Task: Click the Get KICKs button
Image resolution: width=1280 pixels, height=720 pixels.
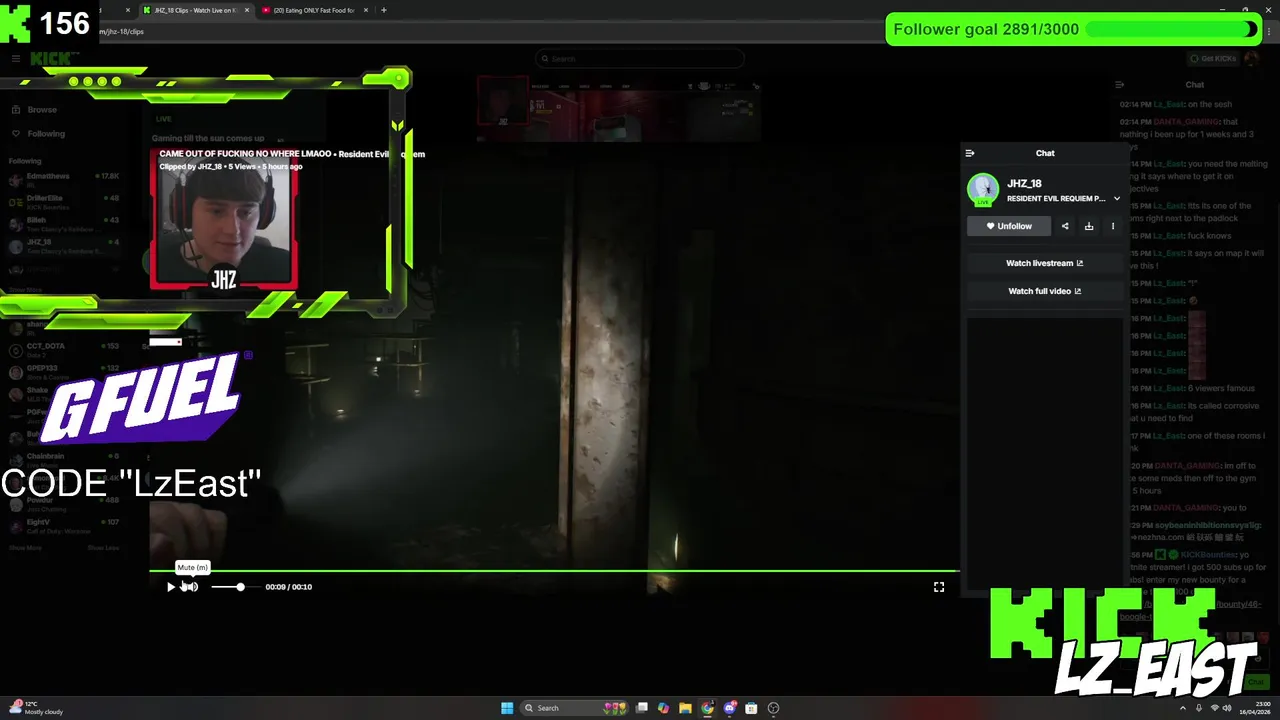Action: (1212, 59)
